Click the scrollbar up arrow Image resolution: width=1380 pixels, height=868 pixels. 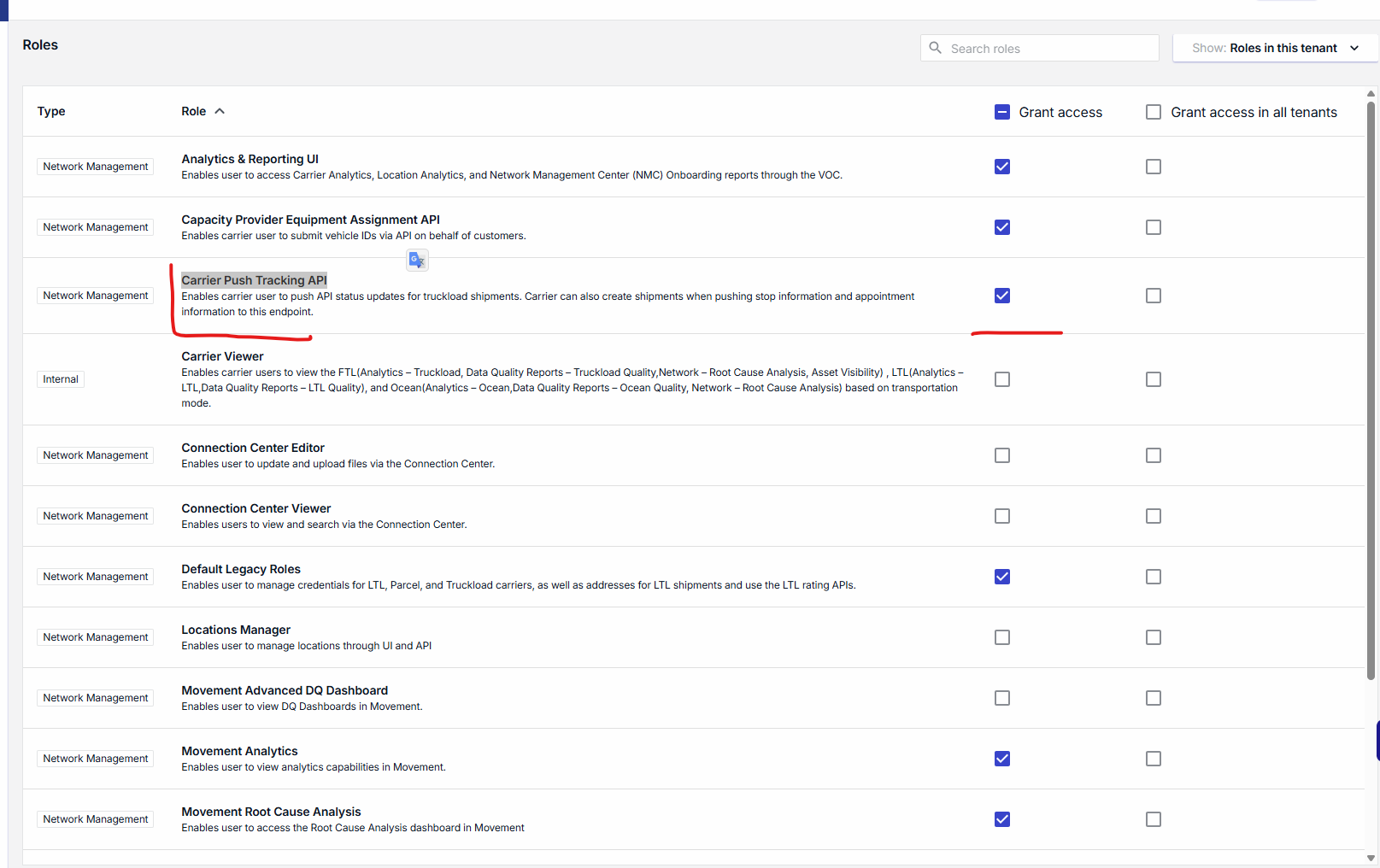tap(1371, 94)
